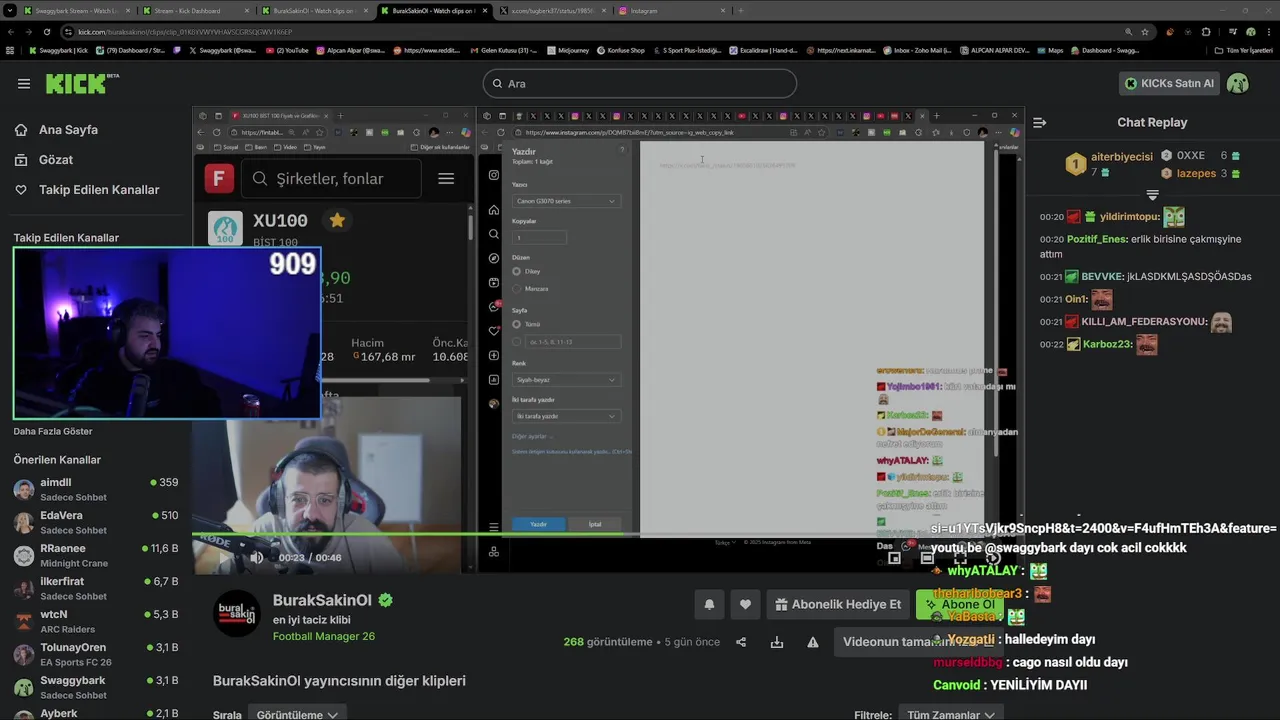Screen dimensions: 1280x720
Task: Open the Kick hamburger menu
Action: pyautogui.click(x=23, y=84)
